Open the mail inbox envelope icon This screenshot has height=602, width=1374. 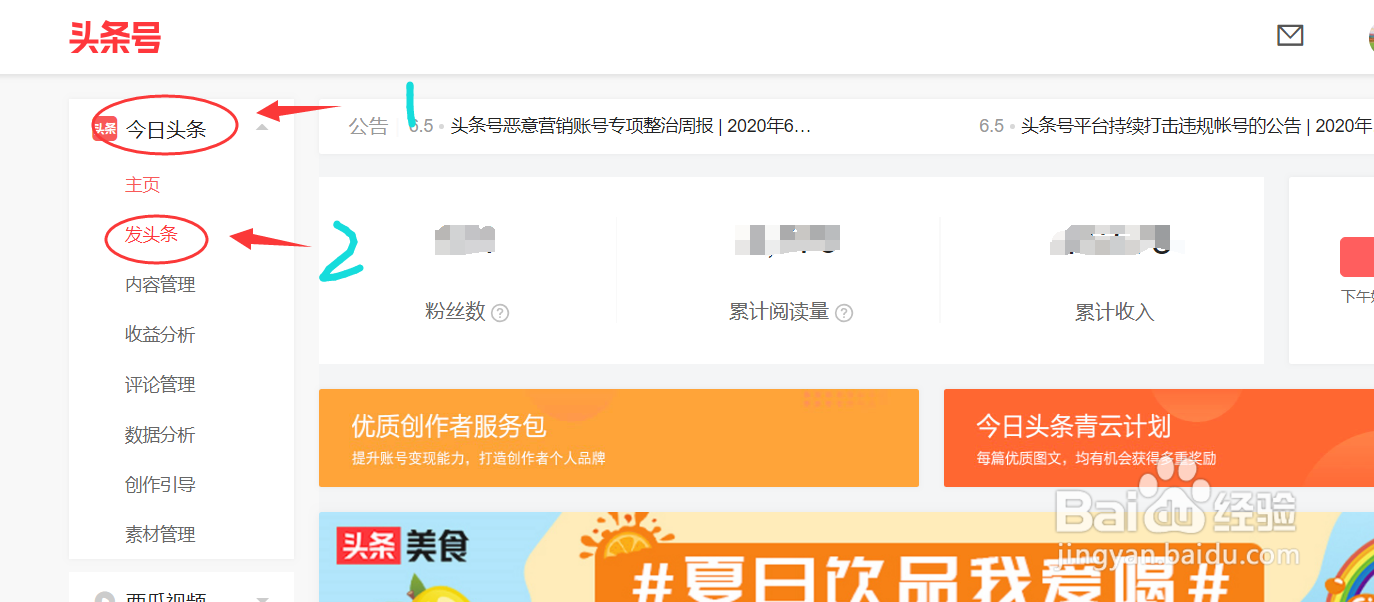(x=1290, y=36)
